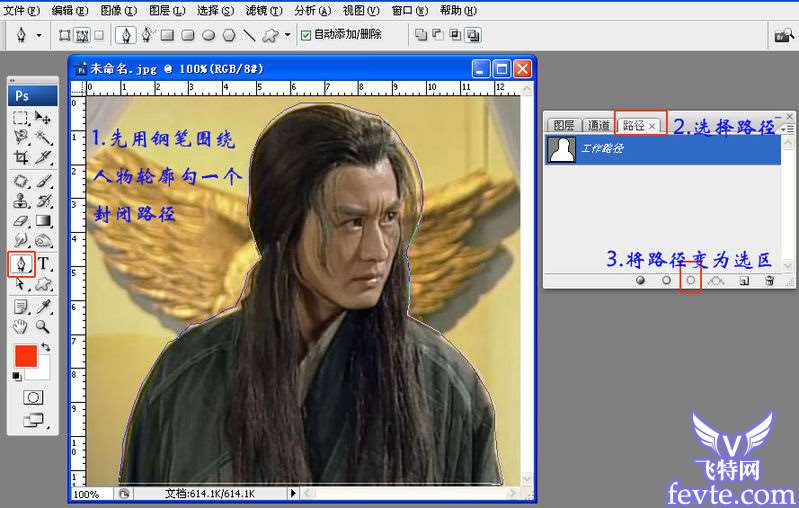The height and width of the screenshot is (508, 799).
Task: Toggle Quick Mask mode button
Action: point(33,397)
